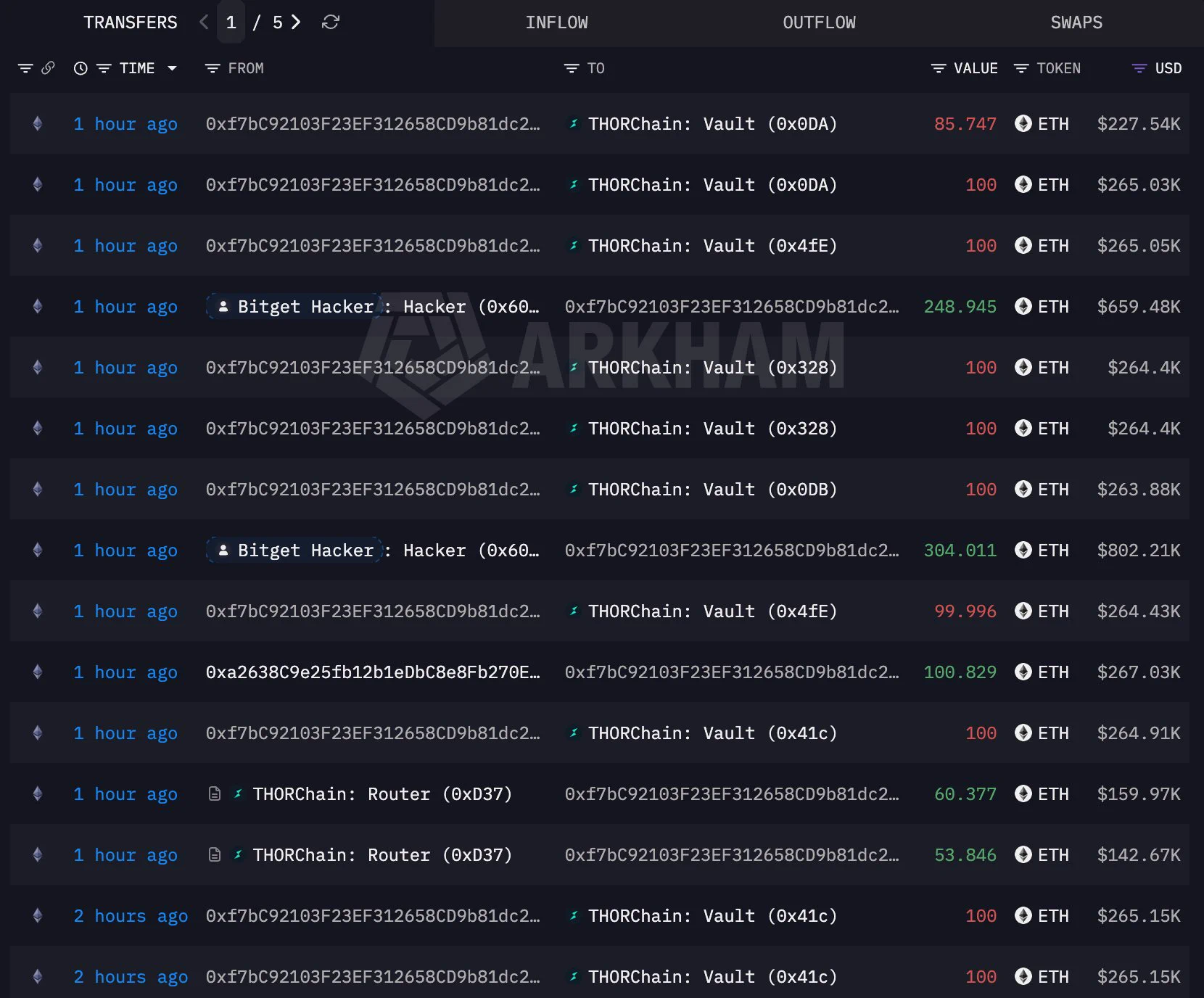Screen dimensions: 1204x998
Task: Click '1 hour ago' timestamp in 85.747 row
Action: 125,124
